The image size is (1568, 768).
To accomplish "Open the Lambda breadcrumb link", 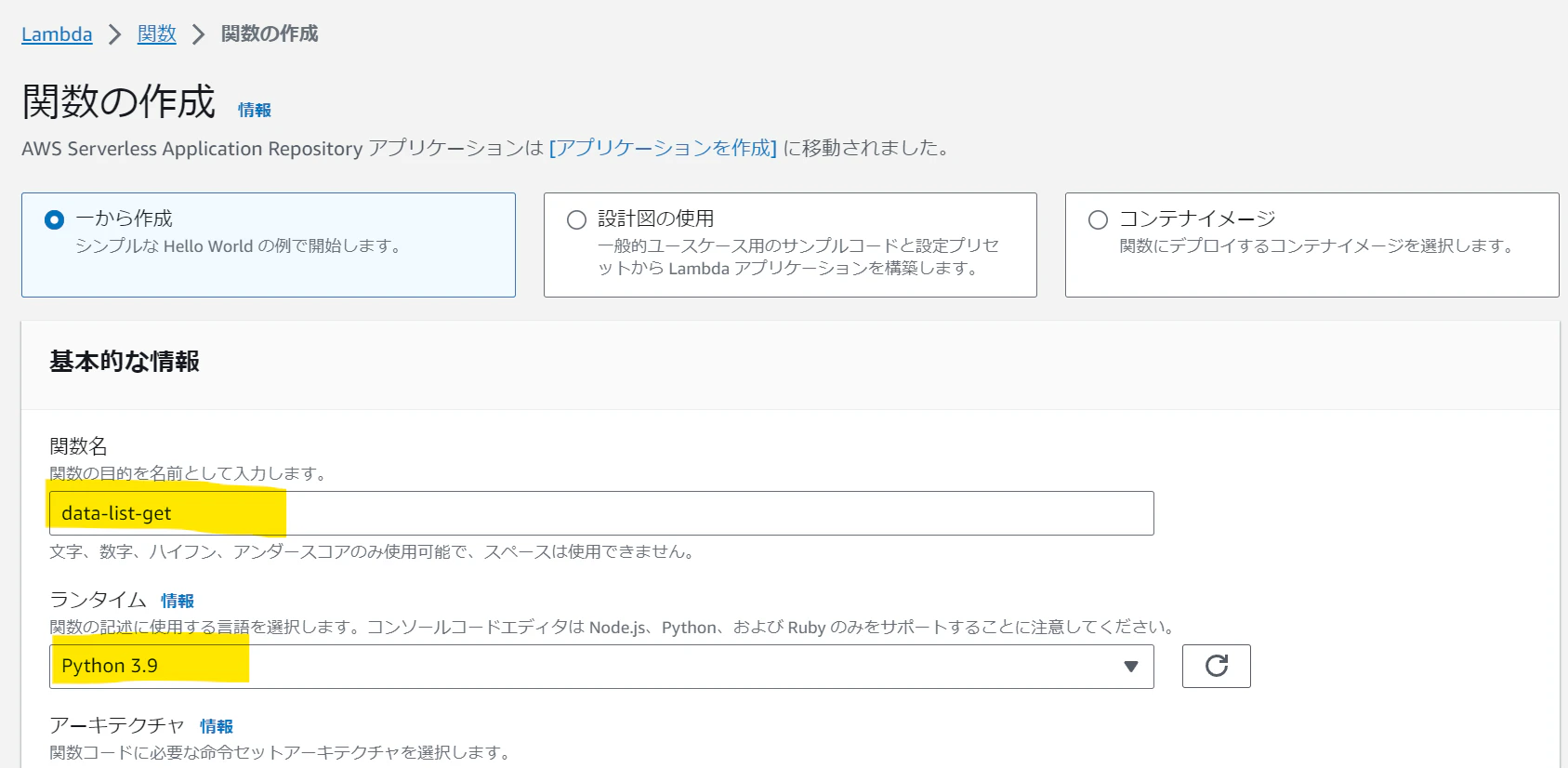I will pyautogui.click(x=57, y=34).
